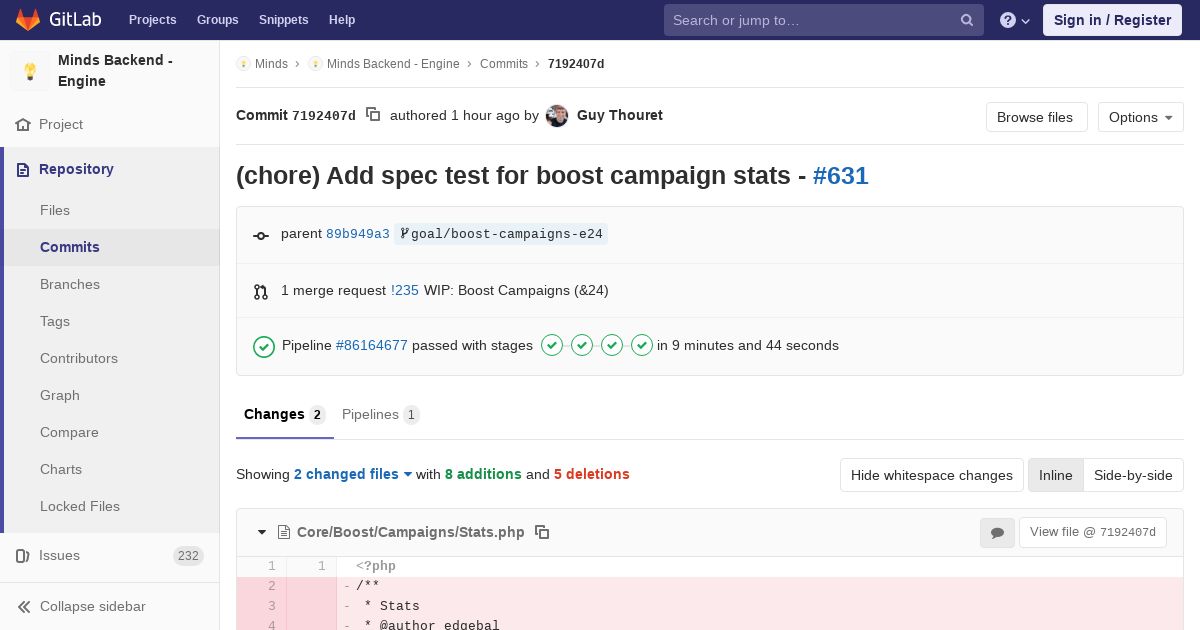Open Charts in sidebar
The height and width of the screenshot is (630, 1200).
[x=61, y=469]
